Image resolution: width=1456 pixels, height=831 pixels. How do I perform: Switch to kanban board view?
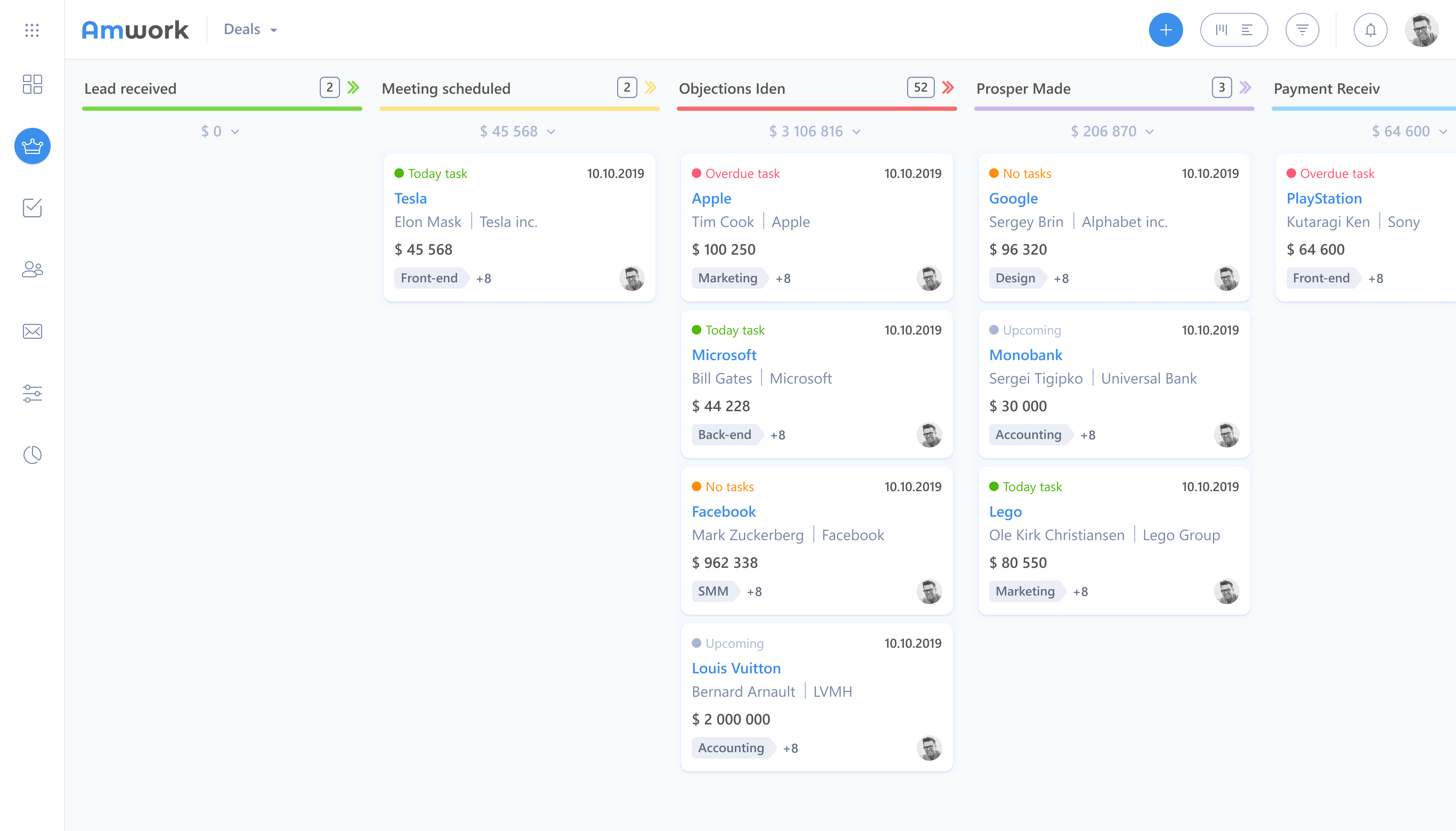[1221, 30]
